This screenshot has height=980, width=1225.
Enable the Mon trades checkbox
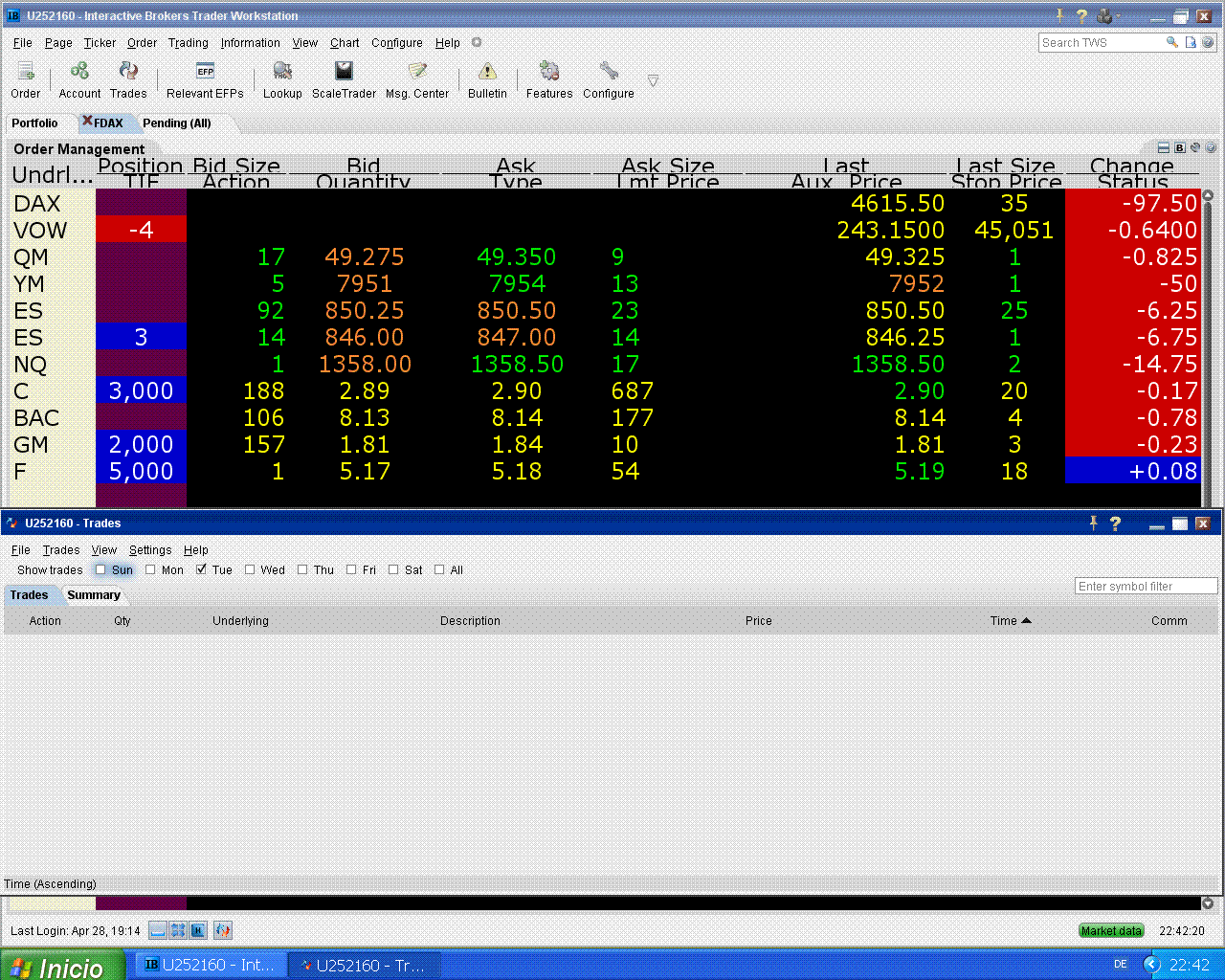pyautogui.click(x=150, y=569)
